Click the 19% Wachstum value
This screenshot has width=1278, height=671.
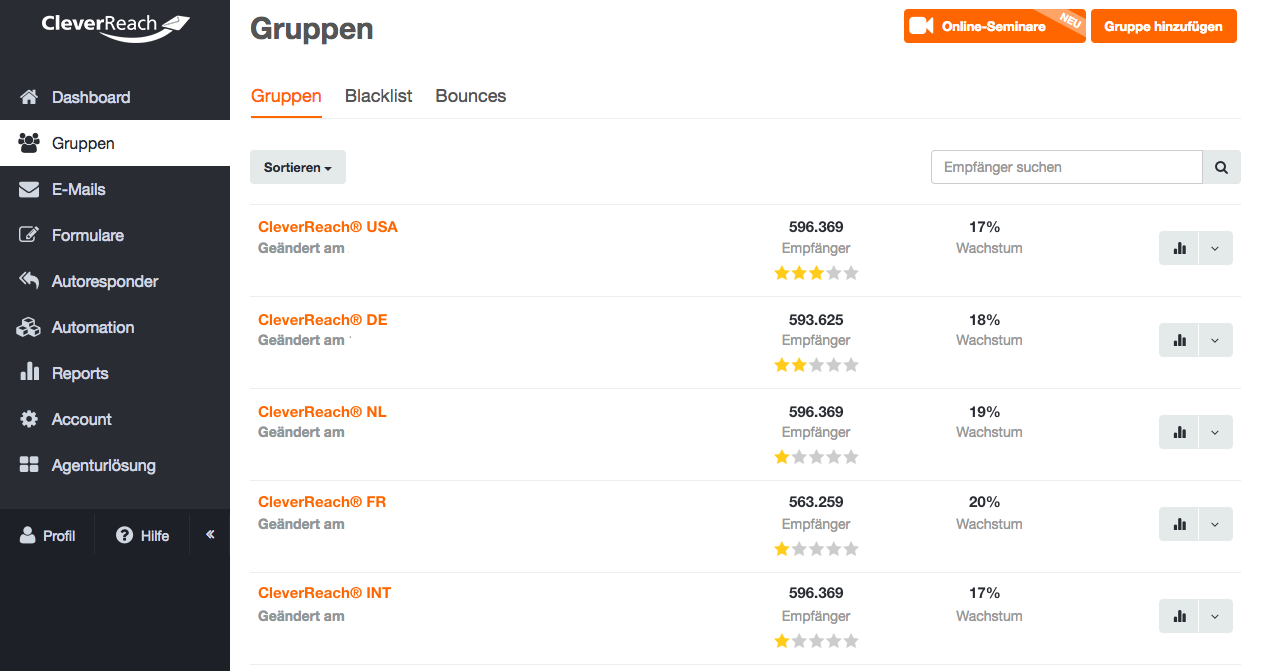pos(984,412)
